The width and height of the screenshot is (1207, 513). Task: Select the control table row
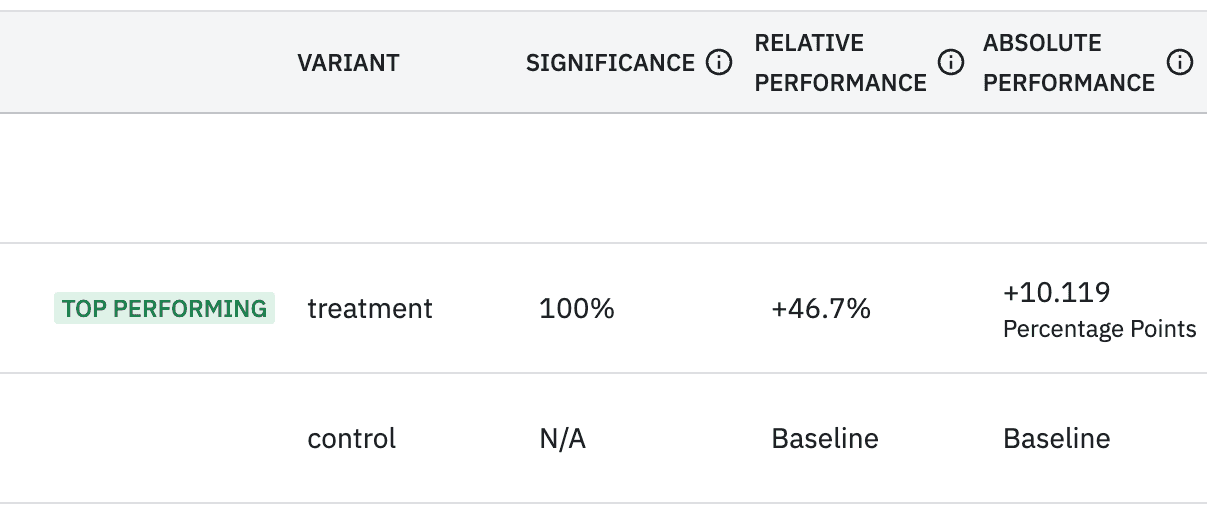coord(603,438)
